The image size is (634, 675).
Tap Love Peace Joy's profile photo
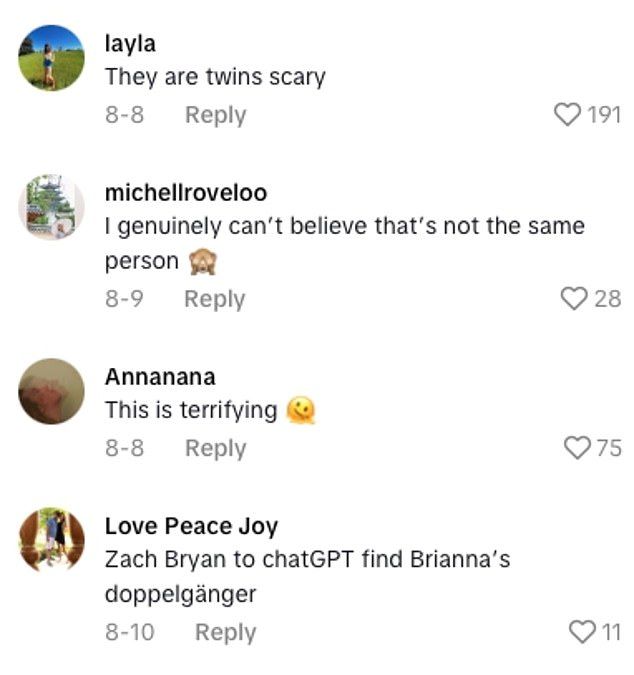tap(51, 540)
